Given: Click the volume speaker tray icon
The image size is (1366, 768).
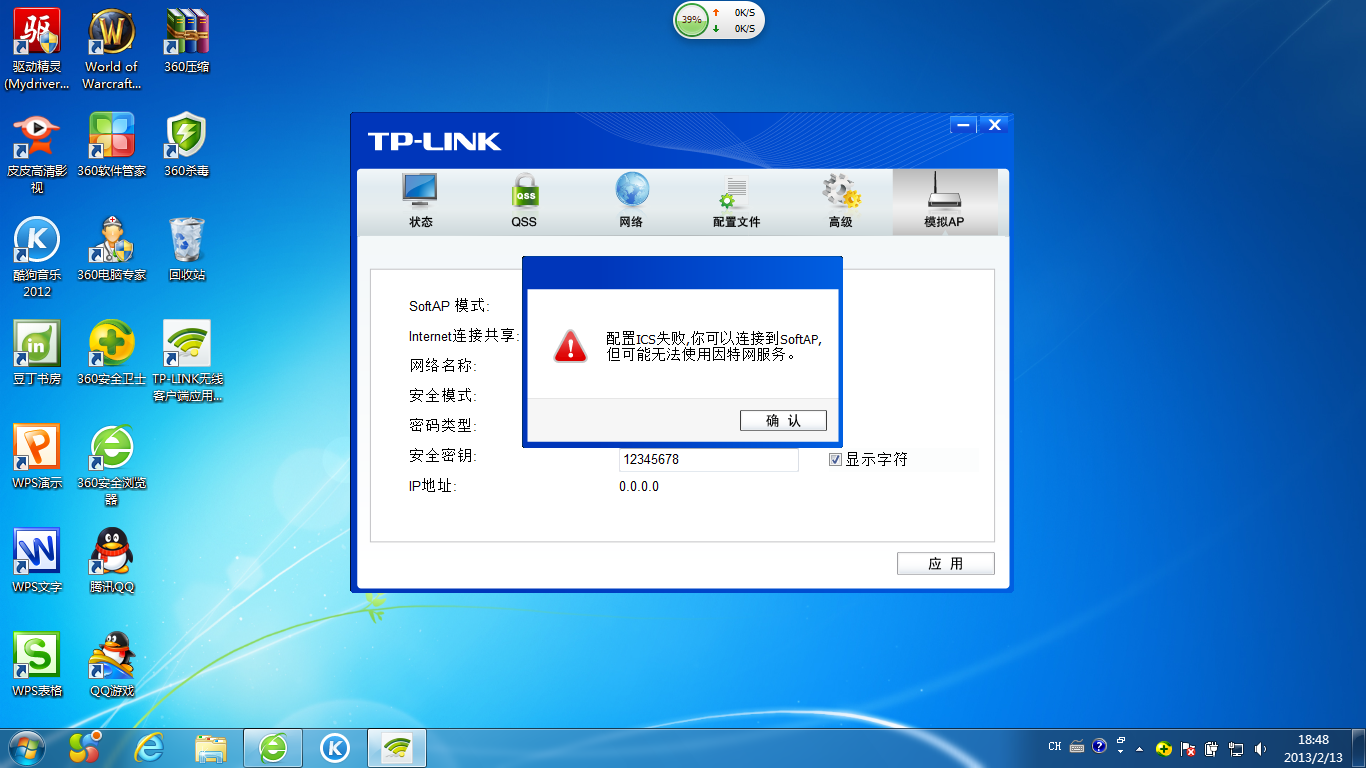Looking at the screenshot, I should (x=1260, y=748).
